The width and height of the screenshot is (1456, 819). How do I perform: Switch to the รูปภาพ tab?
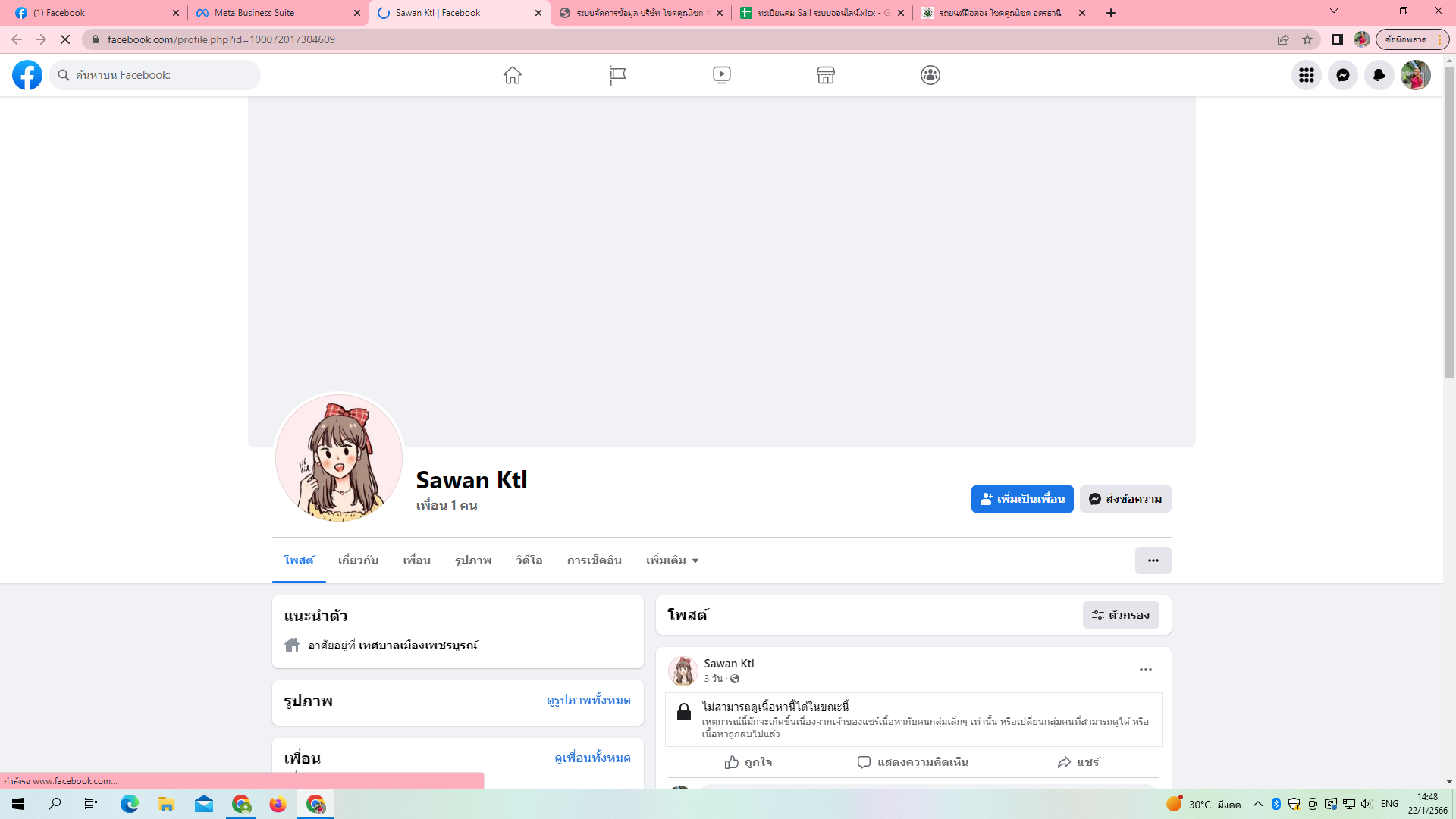473,560
